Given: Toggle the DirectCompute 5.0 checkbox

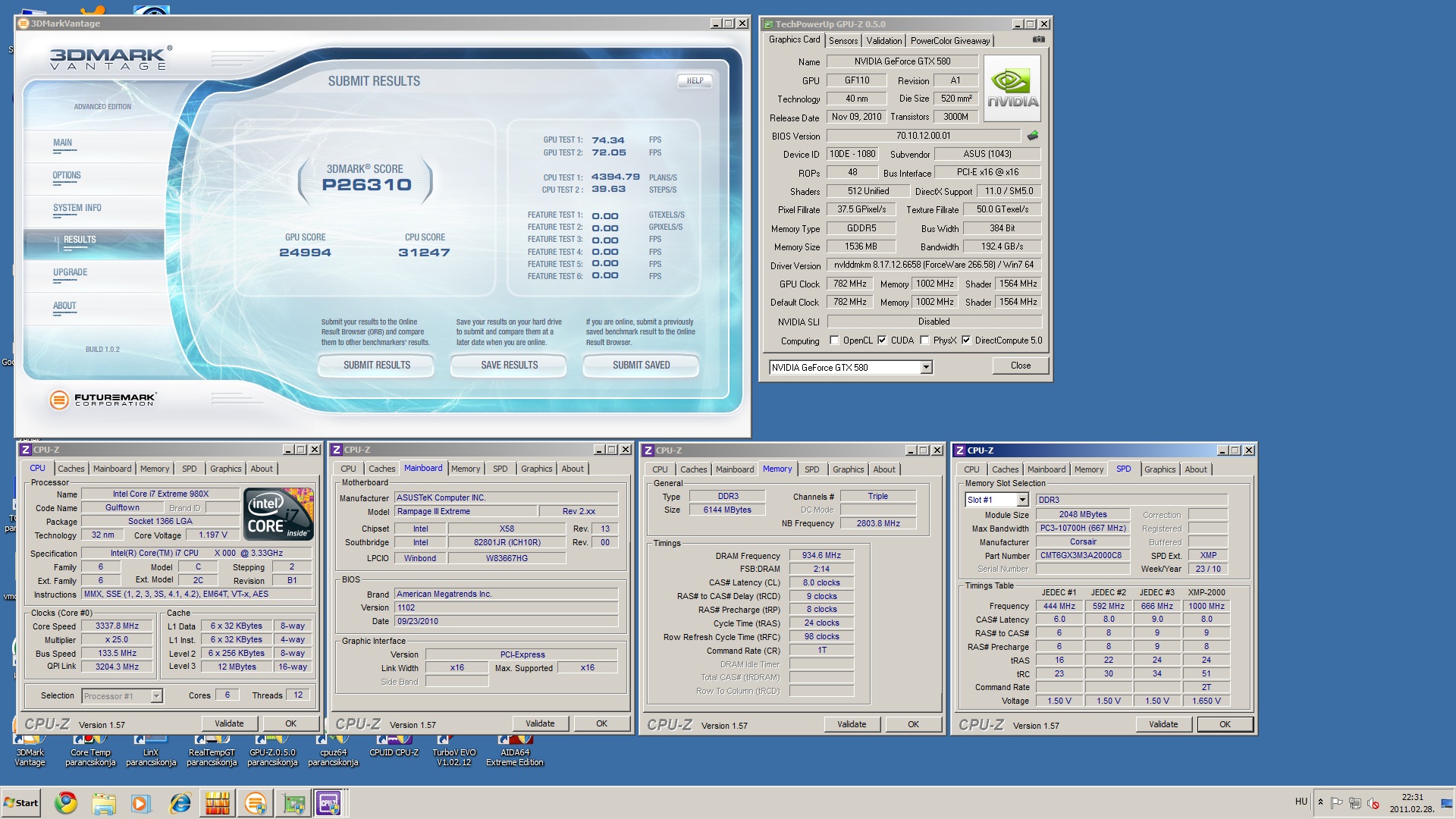Looking at the screenshot, I should (x=966, y=340).
